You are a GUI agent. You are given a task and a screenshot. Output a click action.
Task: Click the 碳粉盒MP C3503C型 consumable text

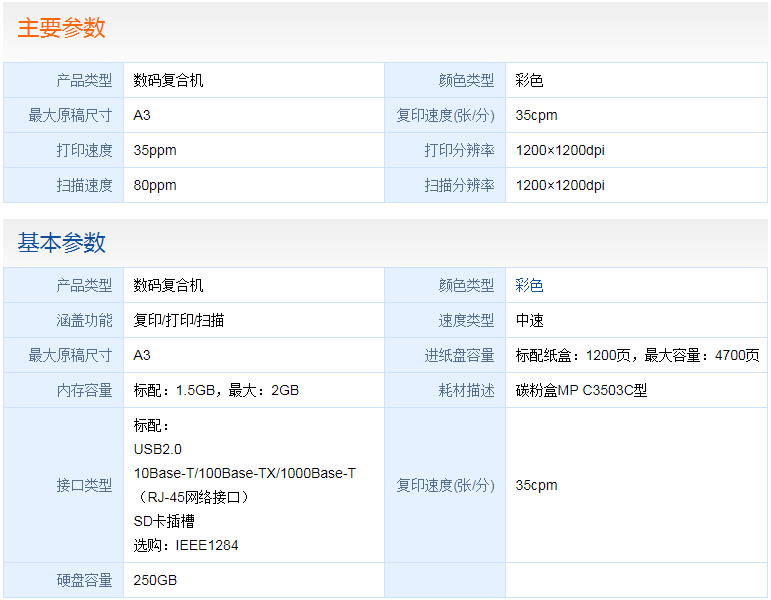click(581, 390)
